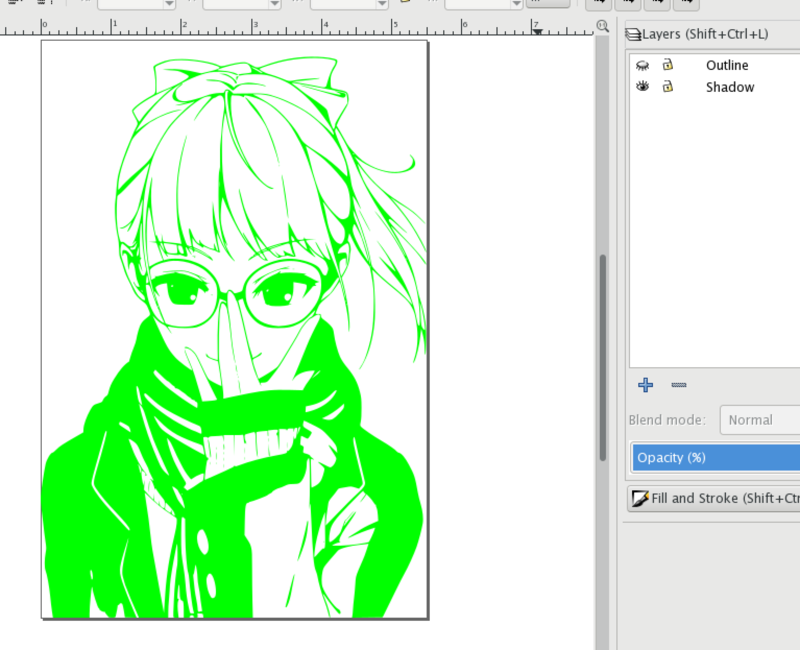Toggle the lock on the Shadow layer
The width and height of the screenshot is (800, 650).
pyautogui.click(x=667, y=86)
